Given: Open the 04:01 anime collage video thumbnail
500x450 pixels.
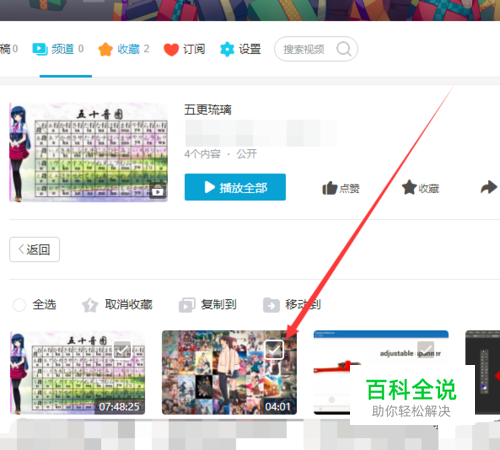Looking at the screenshot, I should (229, 372).
